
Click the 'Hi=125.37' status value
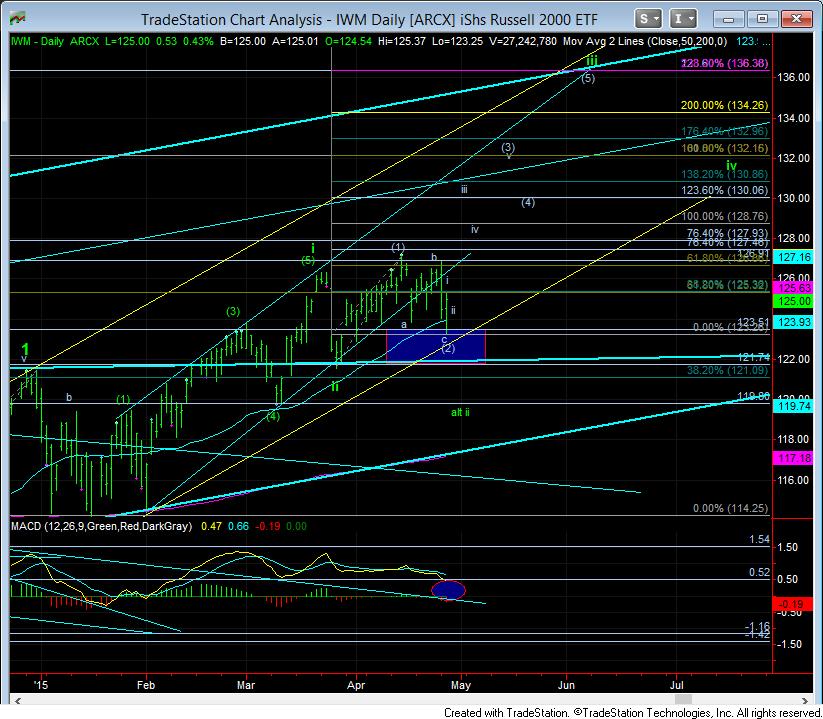pyautogui.click(x=402, y=41)
